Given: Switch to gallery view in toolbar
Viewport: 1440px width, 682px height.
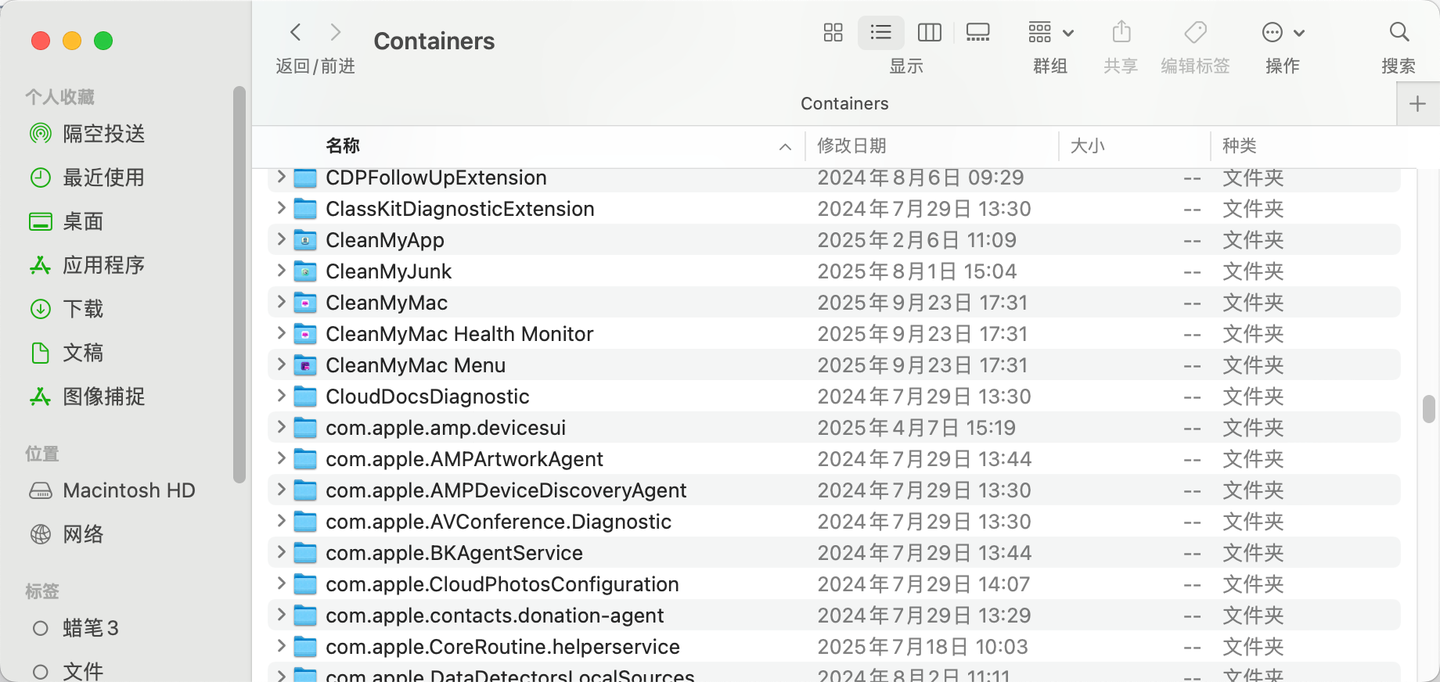Looking at the screenshot, I should point(978,33).
